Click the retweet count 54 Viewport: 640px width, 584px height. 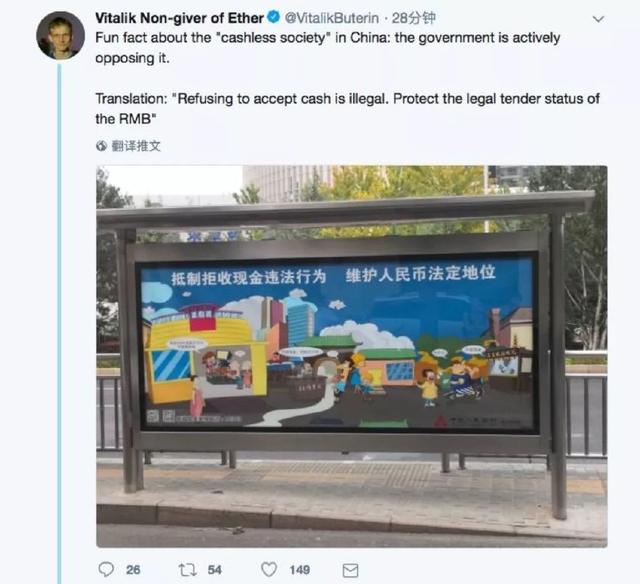pyautogui.click(x=215, y=570)
